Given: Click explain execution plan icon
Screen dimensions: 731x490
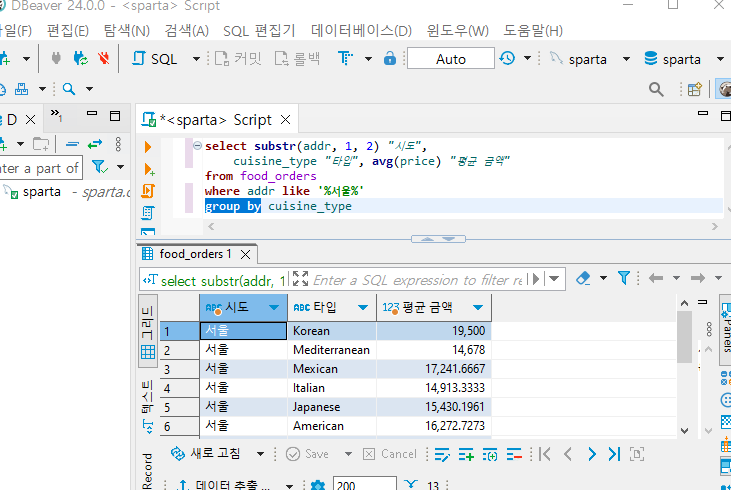Looking at the screenshot, I should pos(148,213).
